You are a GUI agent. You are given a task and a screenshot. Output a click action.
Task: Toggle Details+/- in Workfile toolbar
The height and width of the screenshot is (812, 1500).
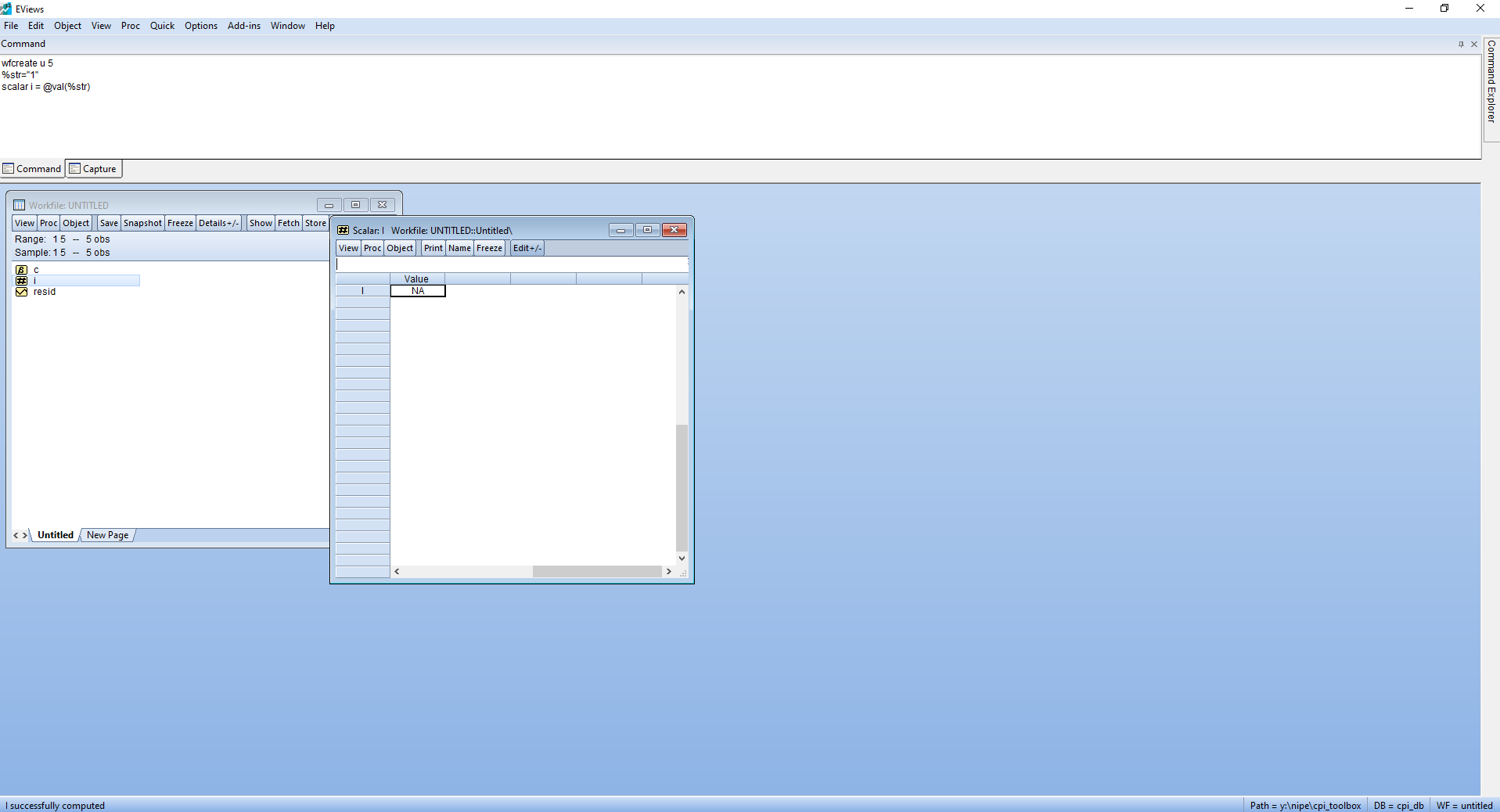click(x=218, y=223)
